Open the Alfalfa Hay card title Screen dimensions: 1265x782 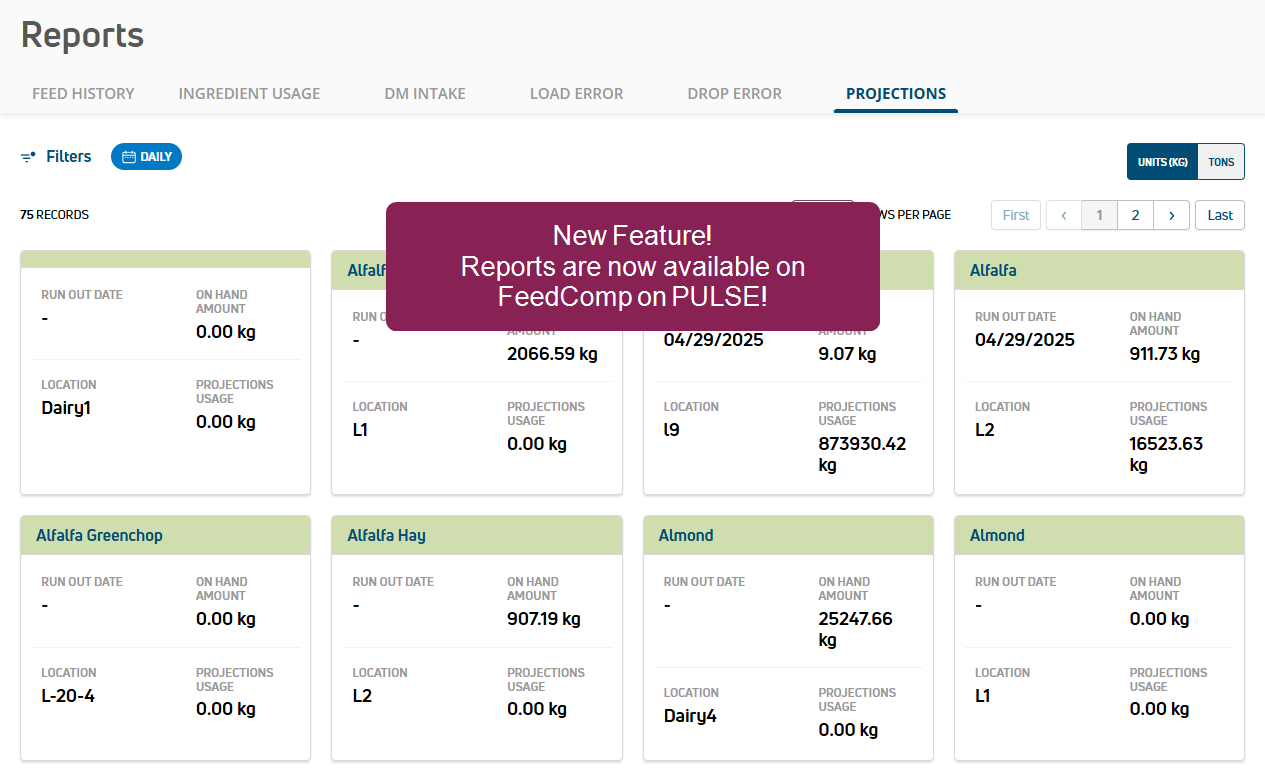pos(386,535)
